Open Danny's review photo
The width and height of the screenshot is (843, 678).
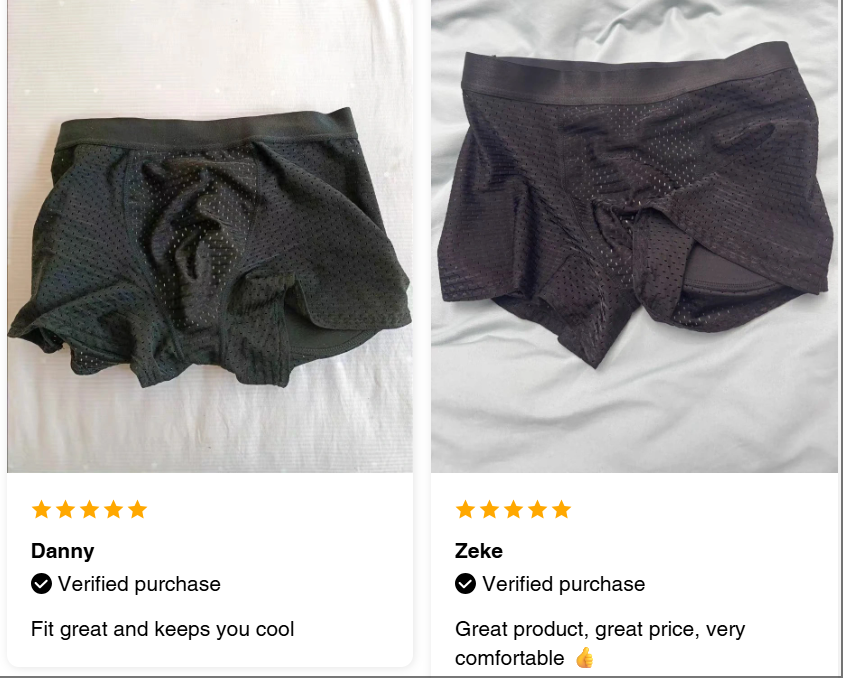(210, 236)
